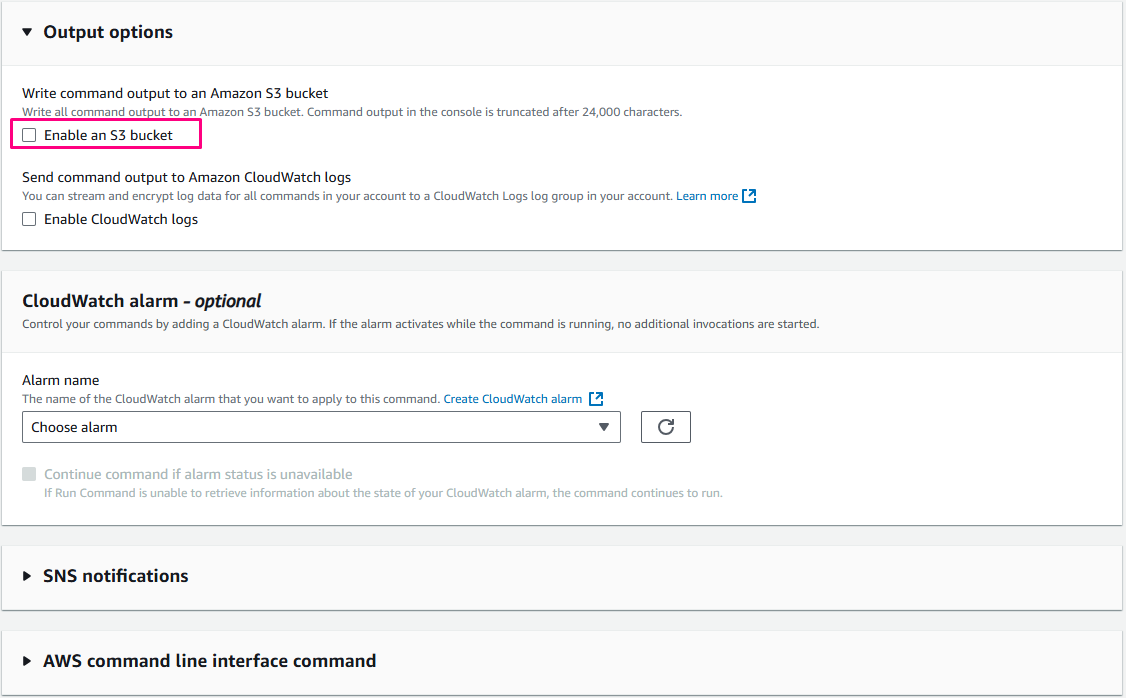
Task: Open the Learn more link
Action: click(706, 196)
